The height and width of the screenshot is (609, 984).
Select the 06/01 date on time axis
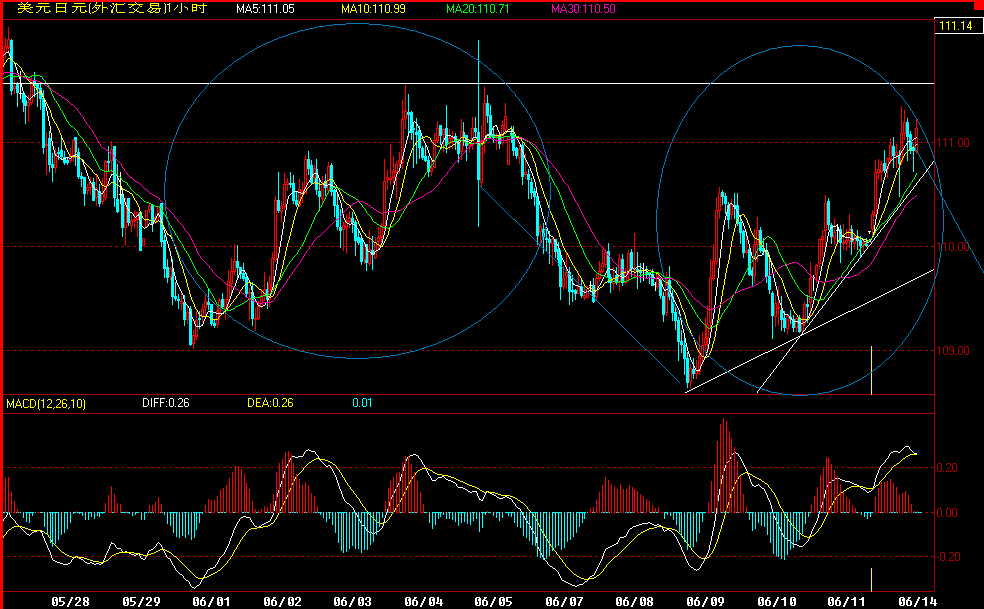[211, 601]
